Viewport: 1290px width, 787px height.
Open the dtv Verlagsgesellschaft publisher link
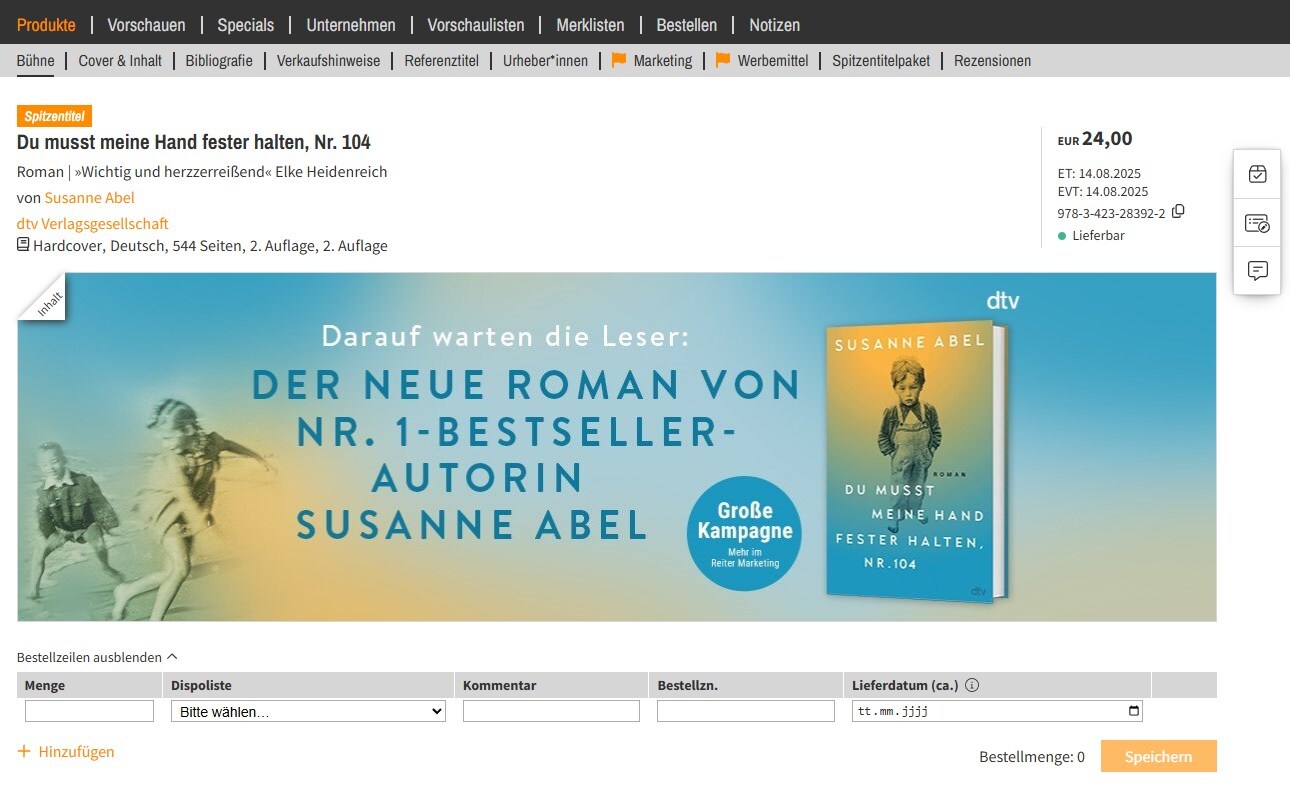click(93, 224)
